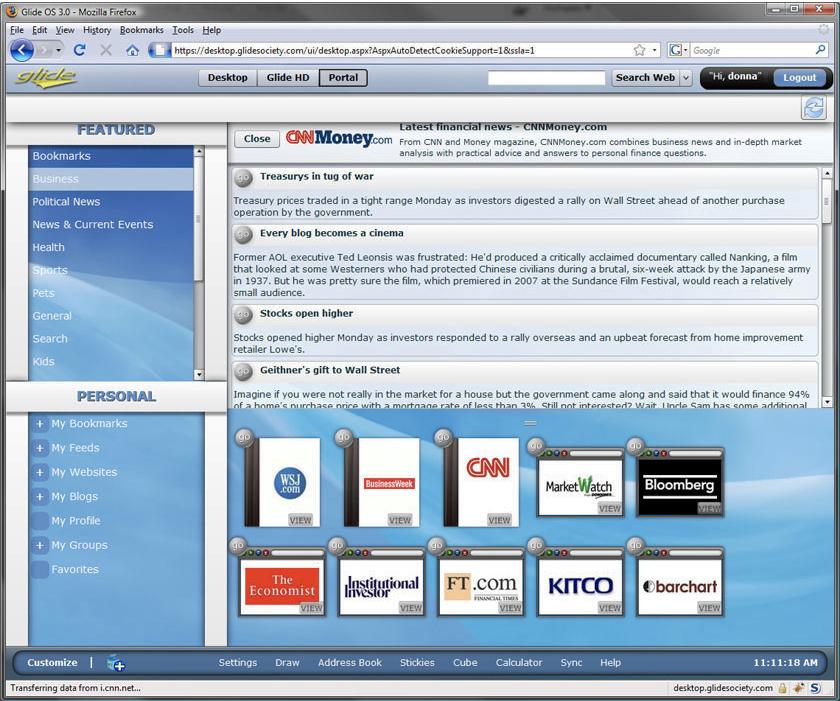The height and width of the screenshot is (701, 840).
Task: Expand My Blogs with plus icon
Action: (x=40, y=496)
